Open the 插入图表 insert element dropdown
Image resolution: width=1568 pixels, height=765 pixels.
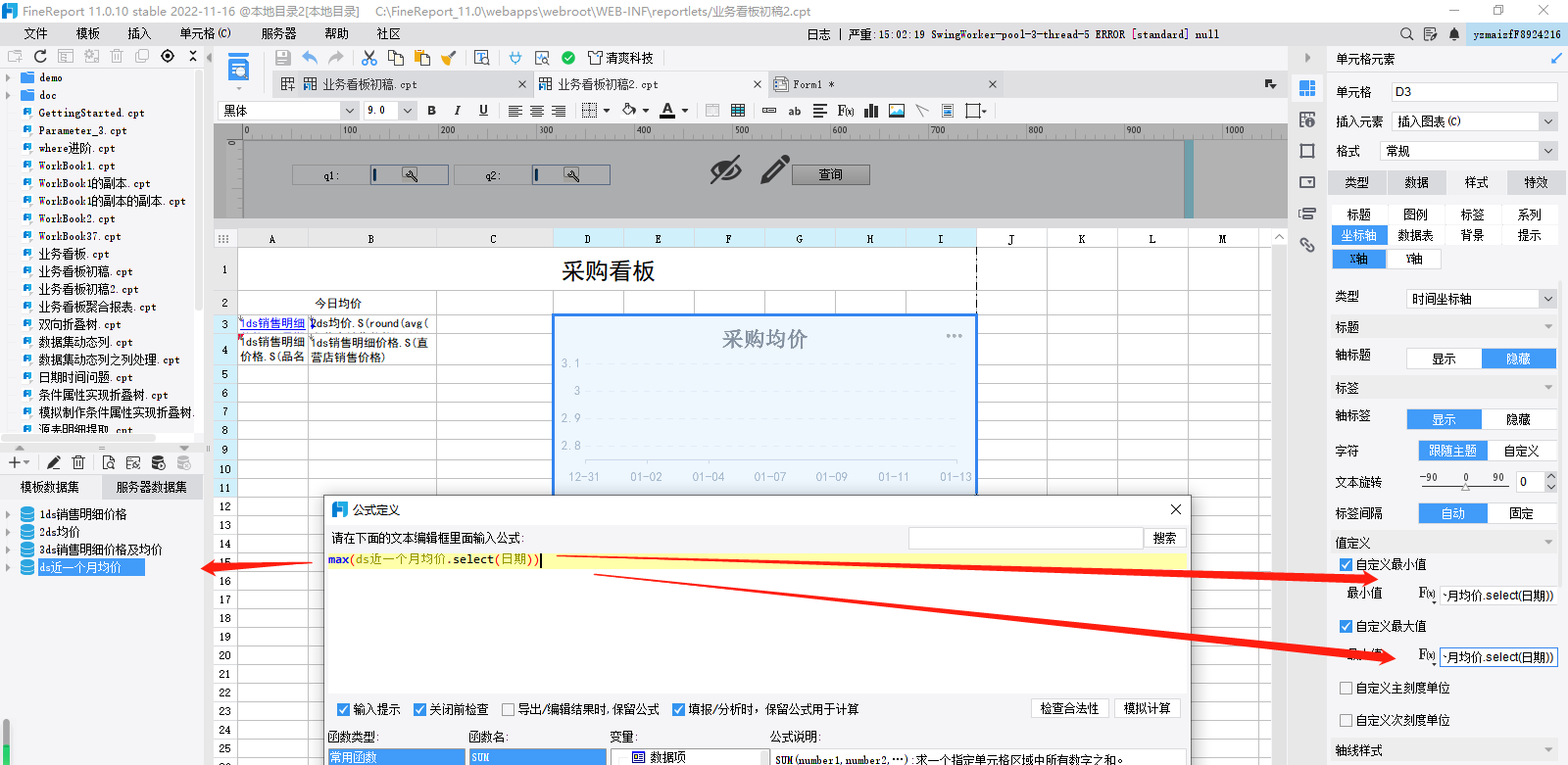pos(1547,121)
